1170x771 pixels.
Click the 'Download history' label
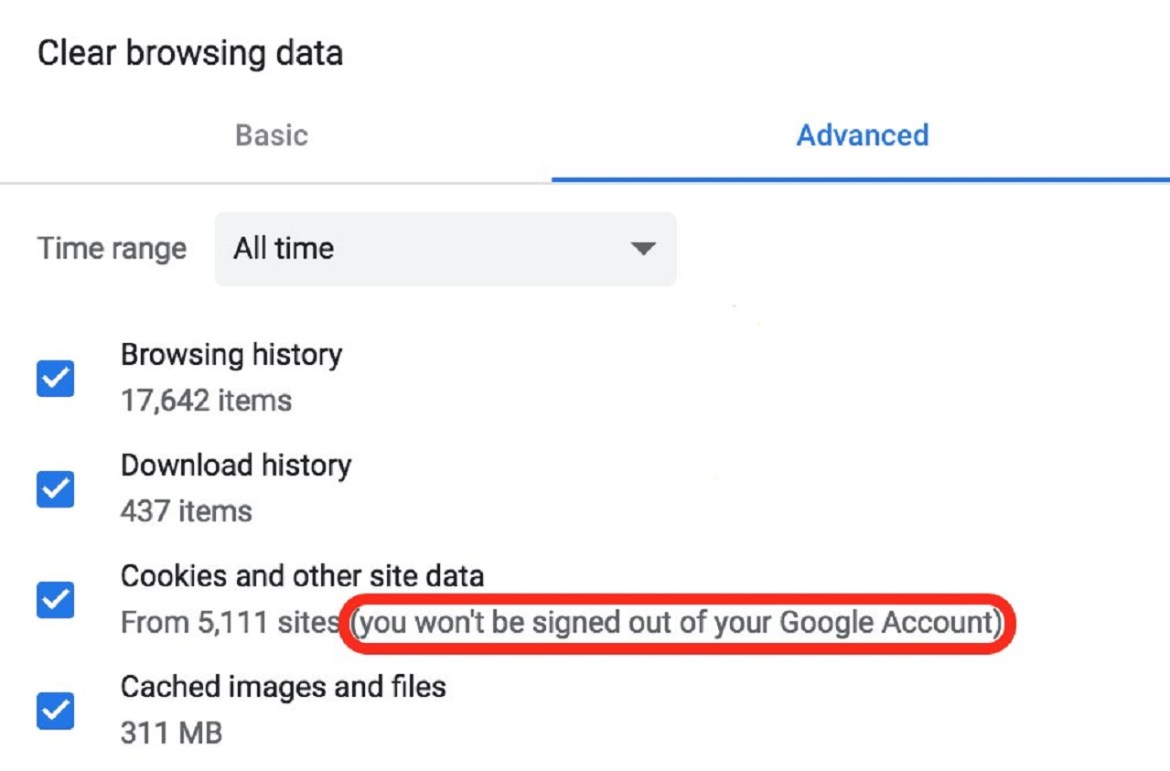point(236,466)
